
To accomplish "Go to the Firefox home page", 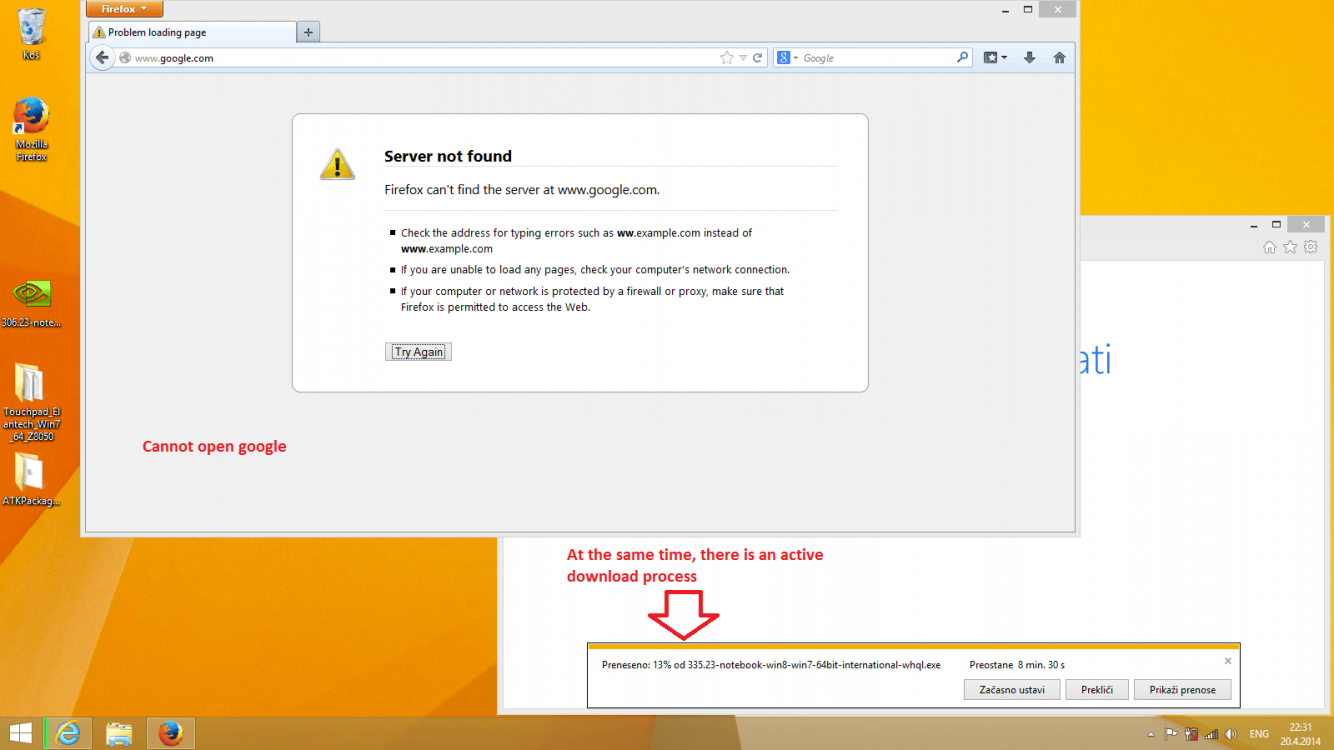I will click(1059, 58).
